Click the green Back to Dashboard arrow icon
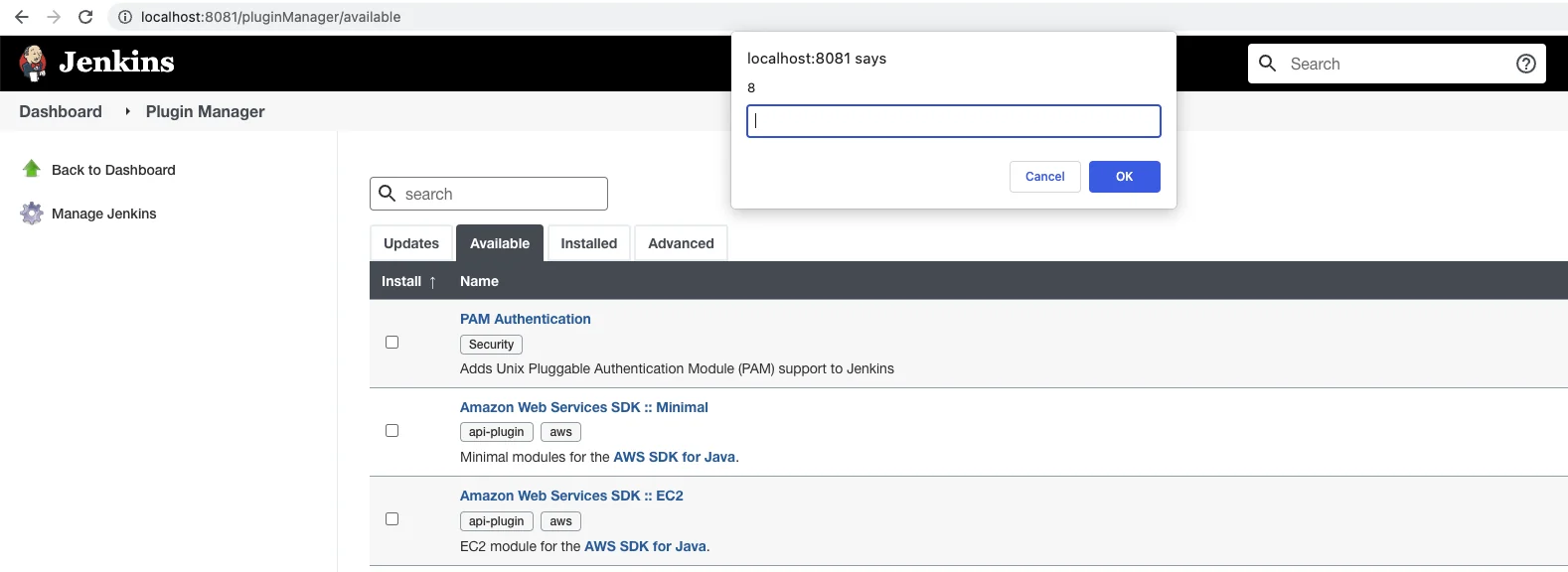Image resolution: width=1568 pixels, height=572 pixels. click(x=32, y=169)
